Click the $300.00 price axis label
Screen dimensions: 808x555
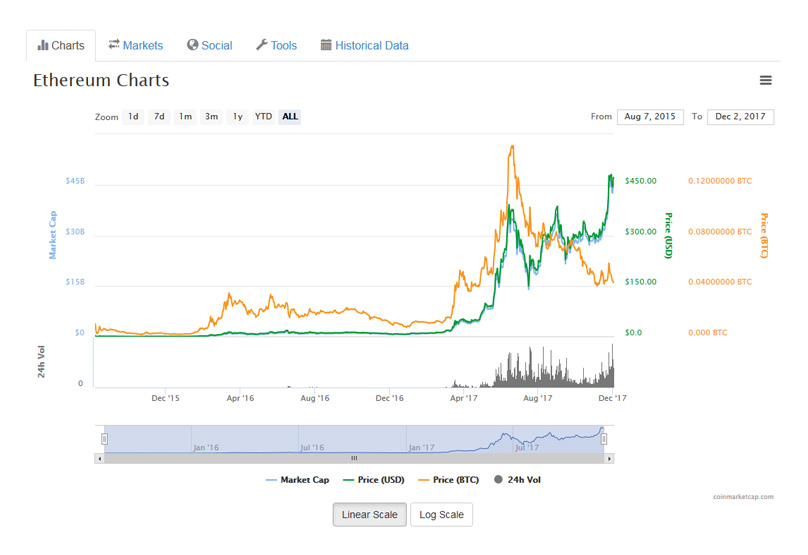point(641,231)
